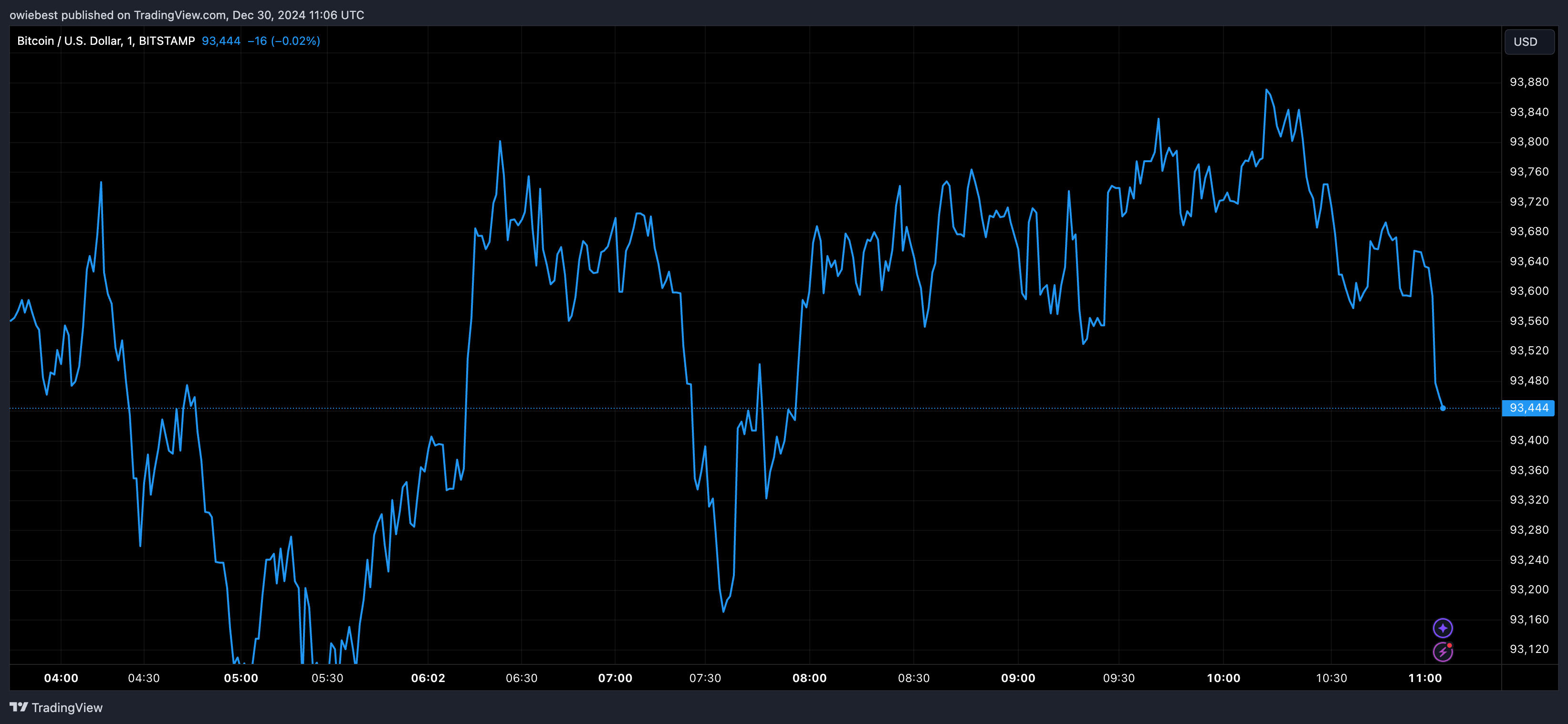This screenshot has width=1568, height=724.
Task: Click the 08:00 time axis label
Action: pos(810,678)
